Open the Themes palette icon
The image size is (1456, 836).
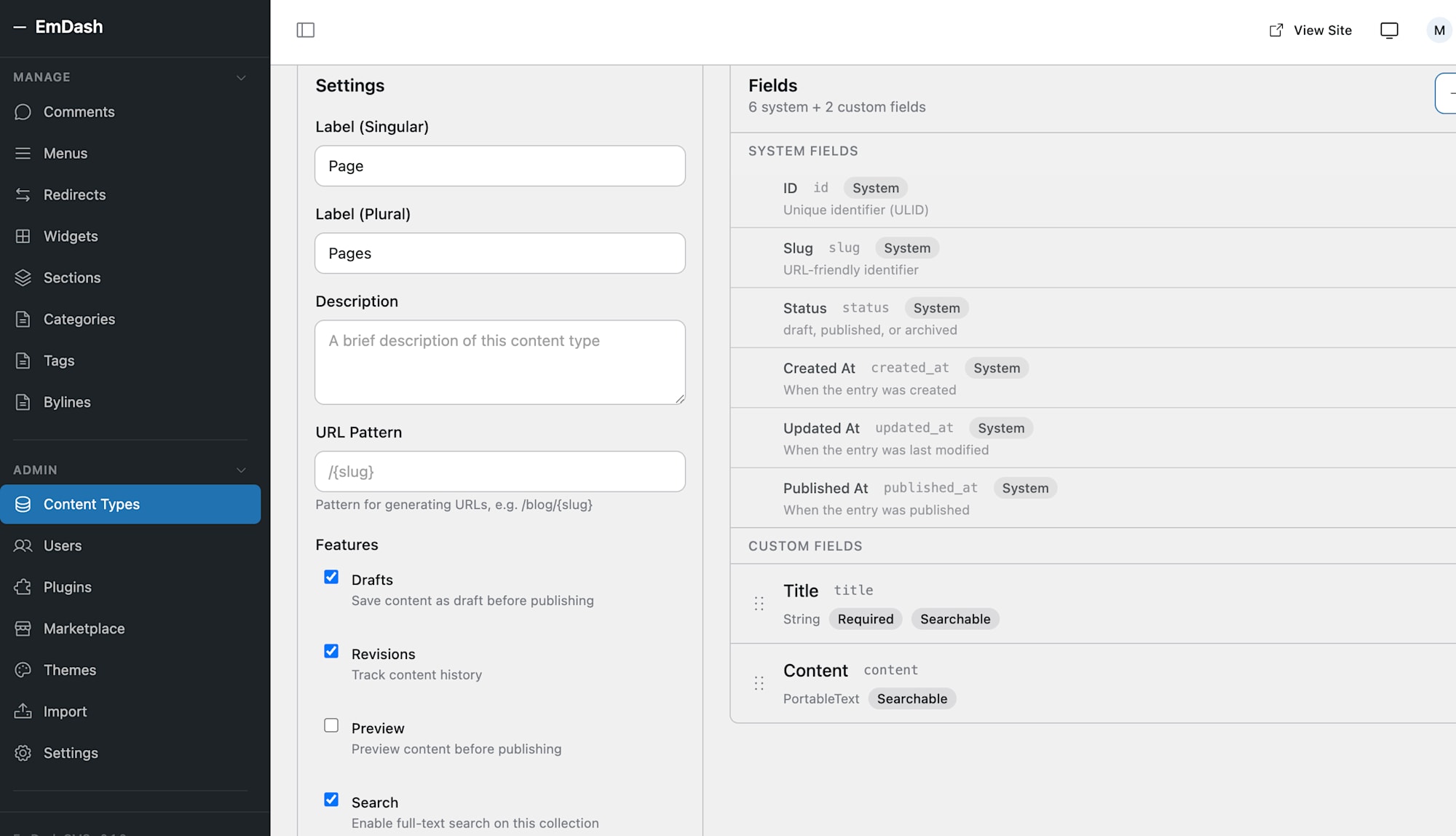pos(23,669)
